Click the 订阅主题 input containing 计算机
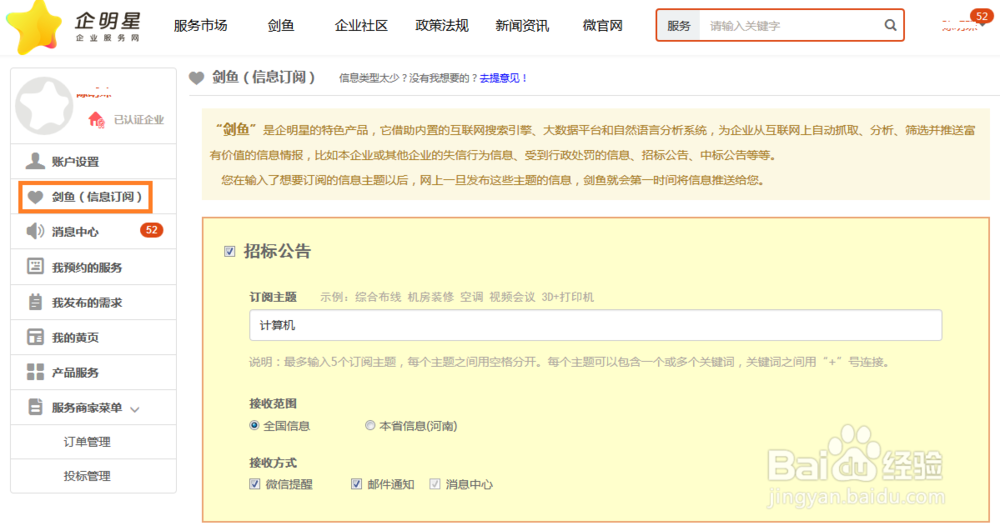1000x531 pixels. coord(596,325)
